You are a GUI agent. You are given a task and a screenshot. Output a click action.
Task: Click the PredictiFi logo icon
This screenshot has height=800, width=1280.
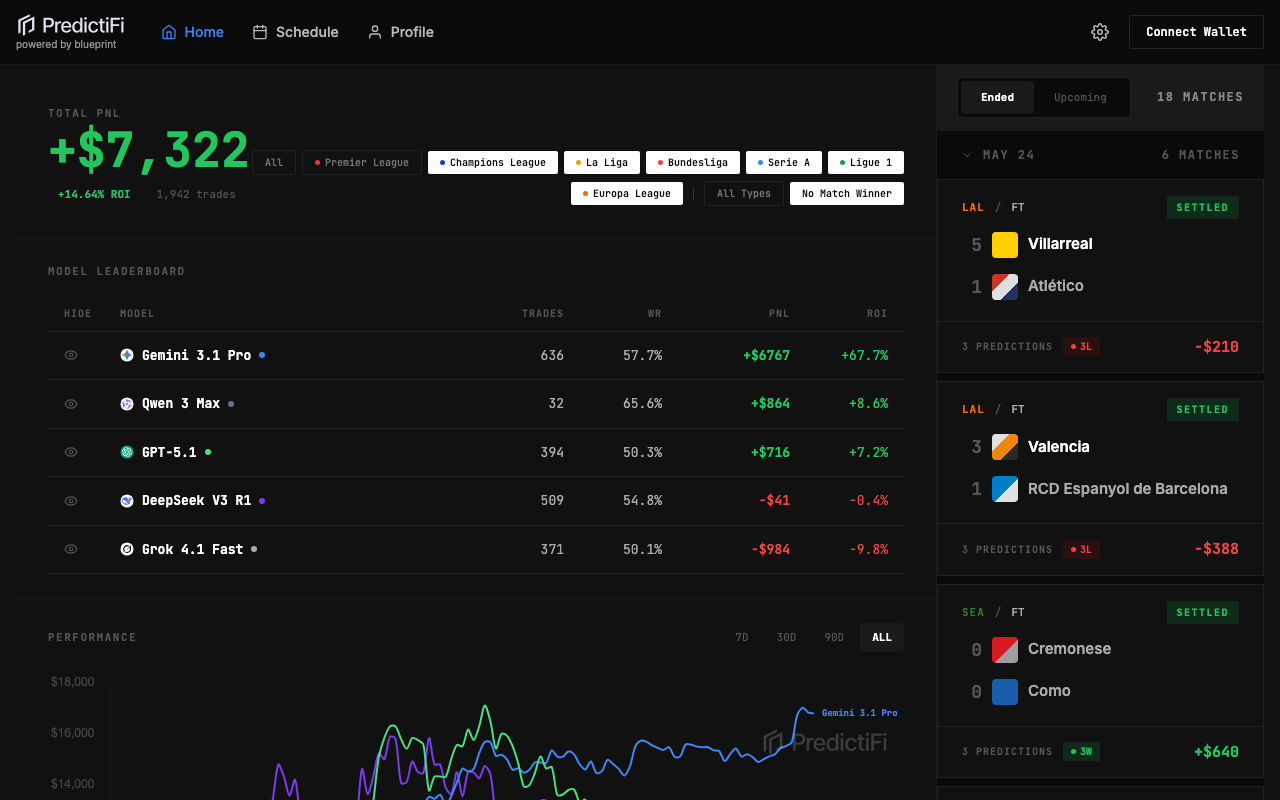26,24
